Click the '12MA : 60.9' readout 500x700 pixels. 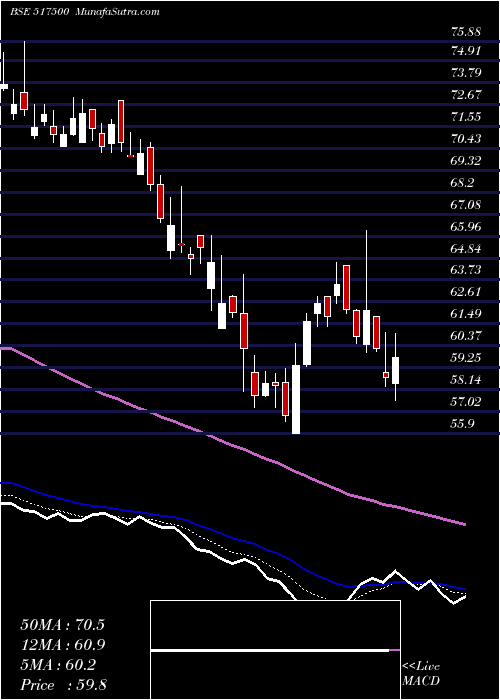coord(62,645)
